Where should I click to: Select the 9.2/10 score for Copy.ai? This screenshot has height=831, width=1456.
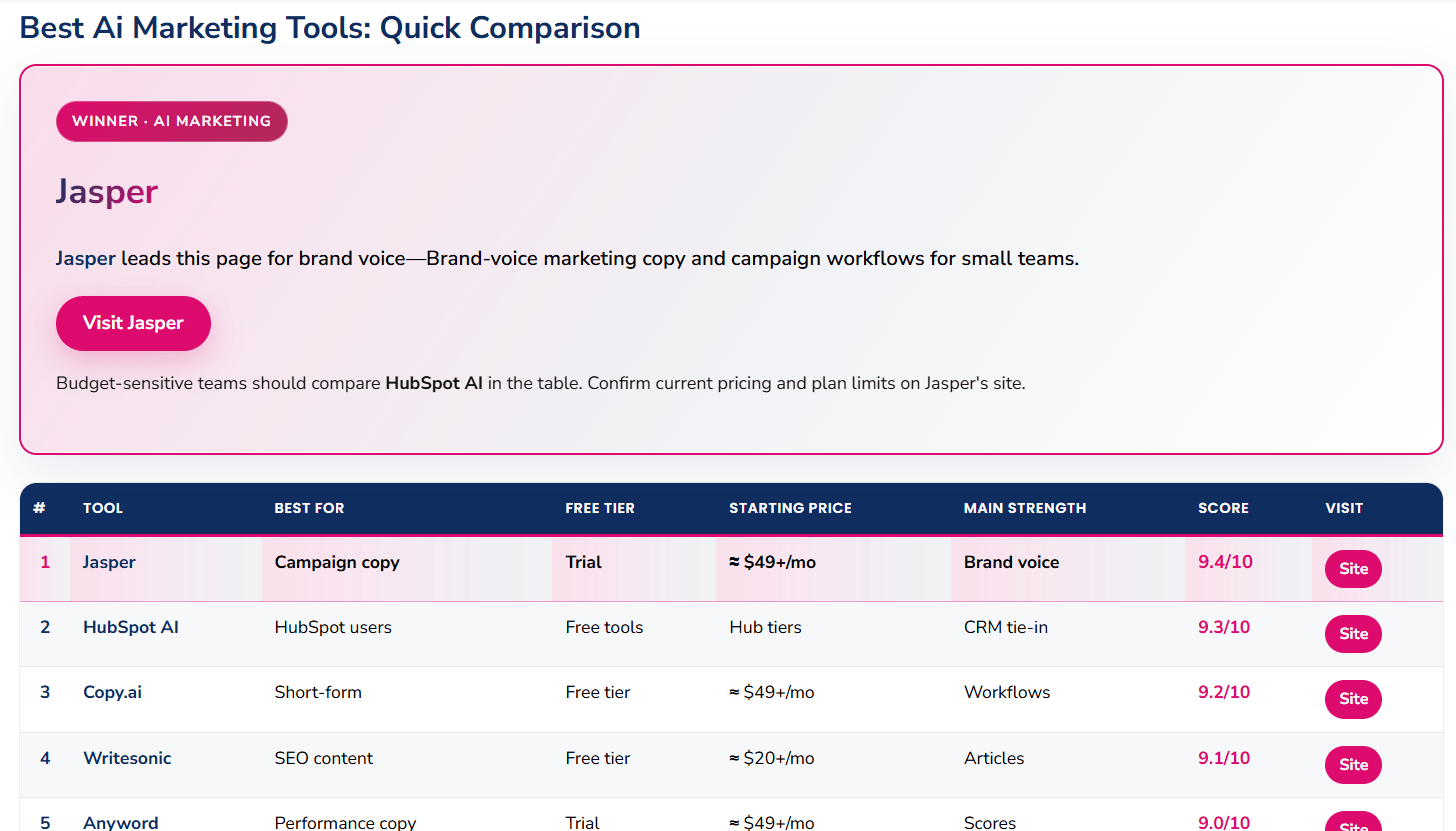(x=1224, y=692)
